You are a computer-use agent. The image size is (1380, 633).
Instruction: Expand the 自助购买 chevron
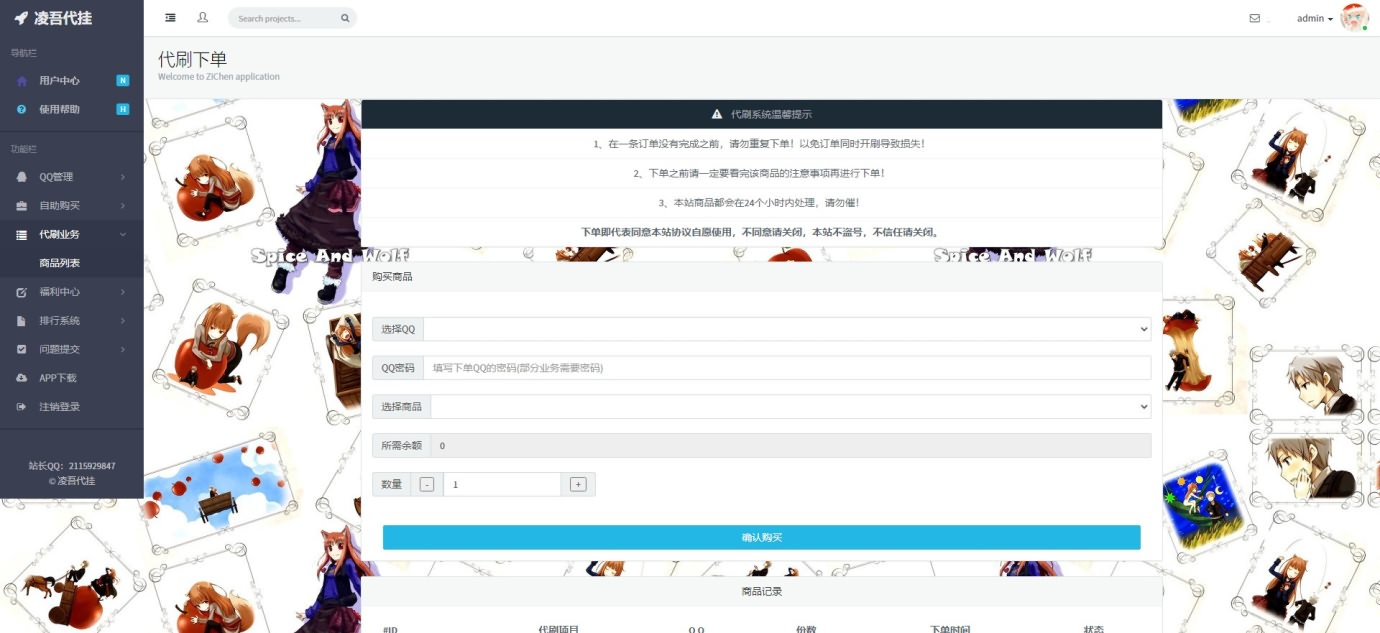pyautogui.click(x=123, y=206)
